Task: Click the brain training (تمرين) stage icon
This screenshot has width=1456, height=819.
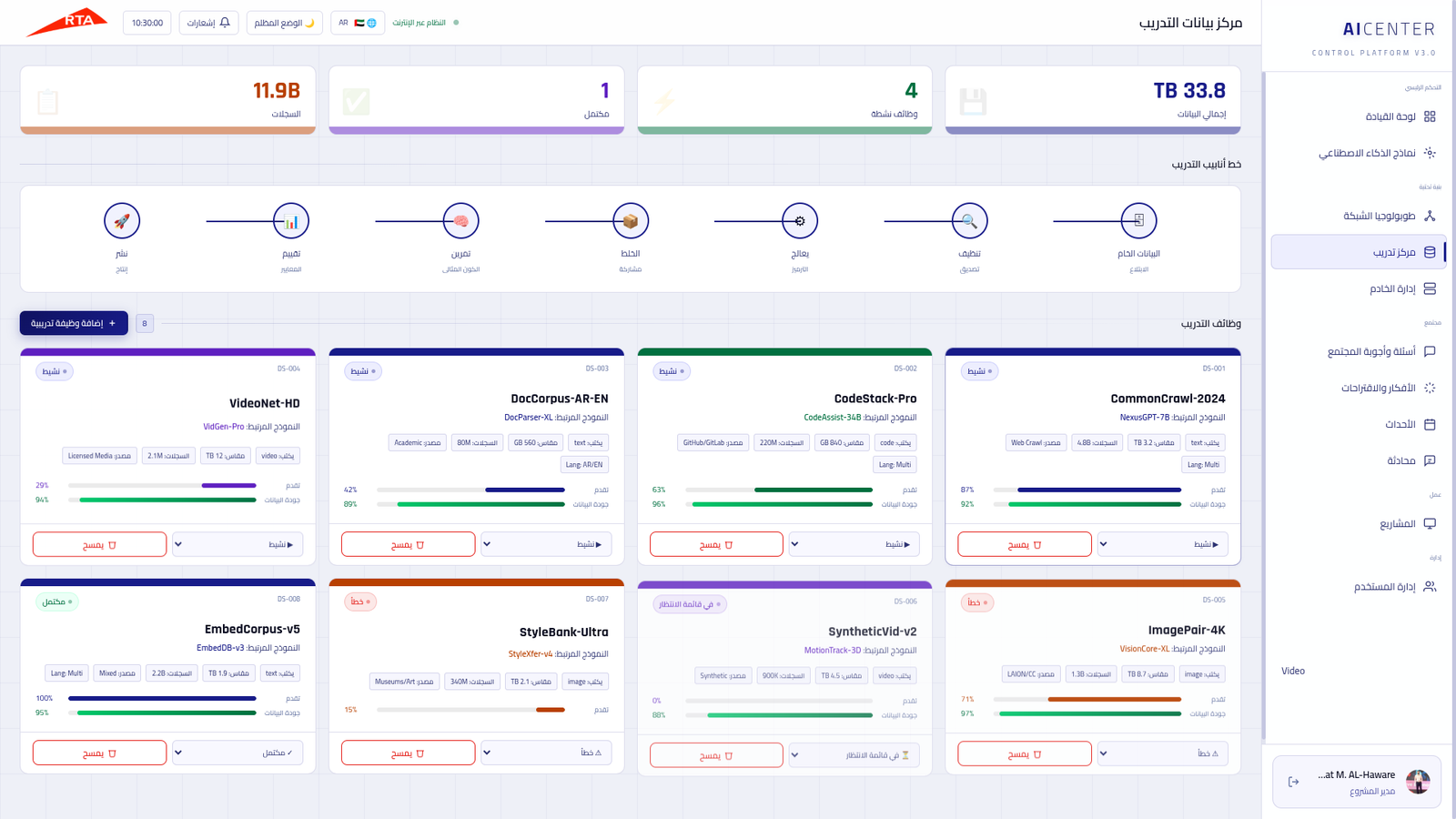Action: (x=460, y=221)
